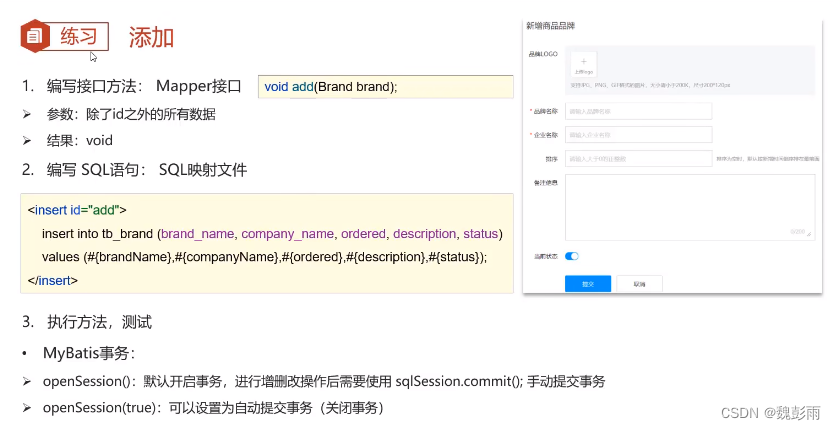Viewport: 836px width, 430px height.
Task: Click the textarea resize handle near 0/200
Action: (x=809, y=233)
